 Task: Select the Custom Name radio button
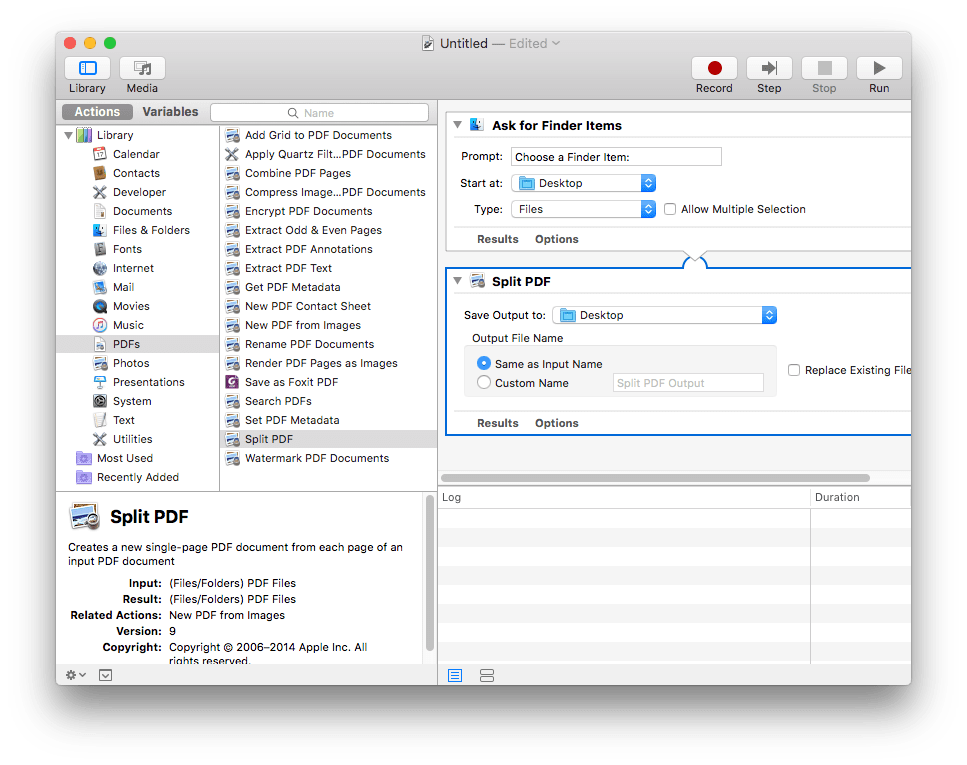483,381
